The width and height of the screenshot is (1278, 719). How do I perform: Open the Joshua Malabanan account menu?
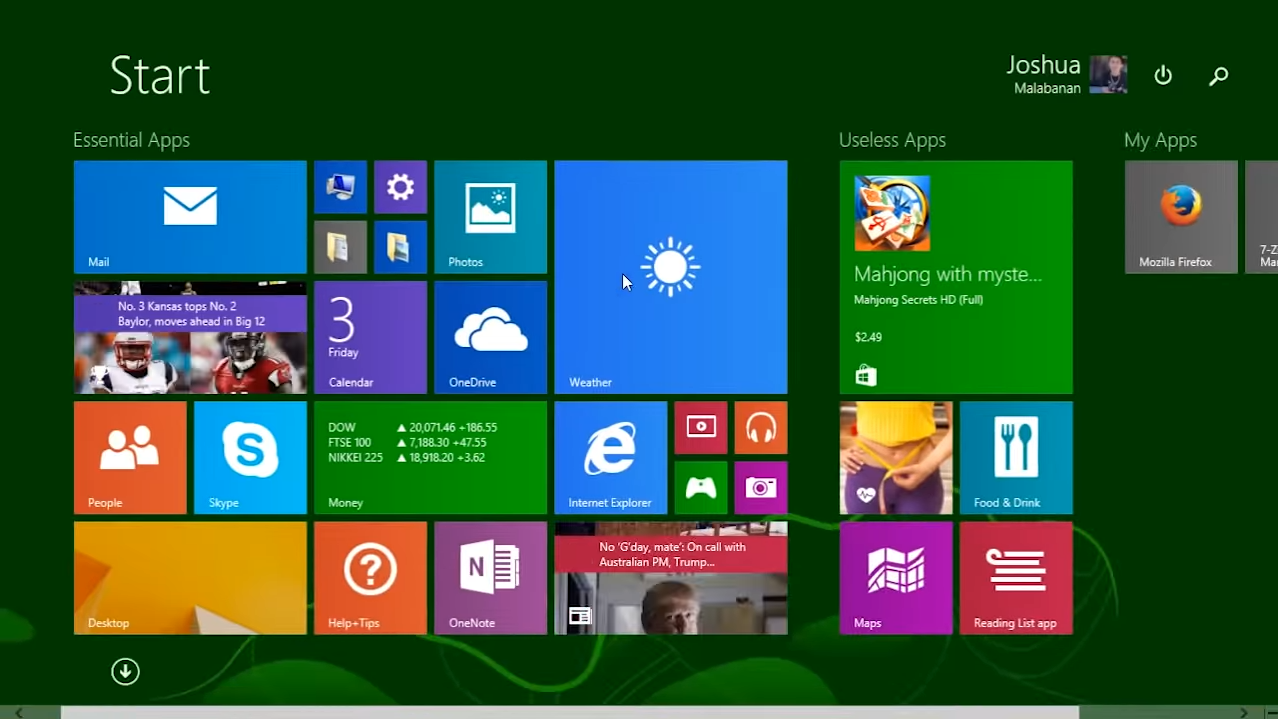[1066, 75]
